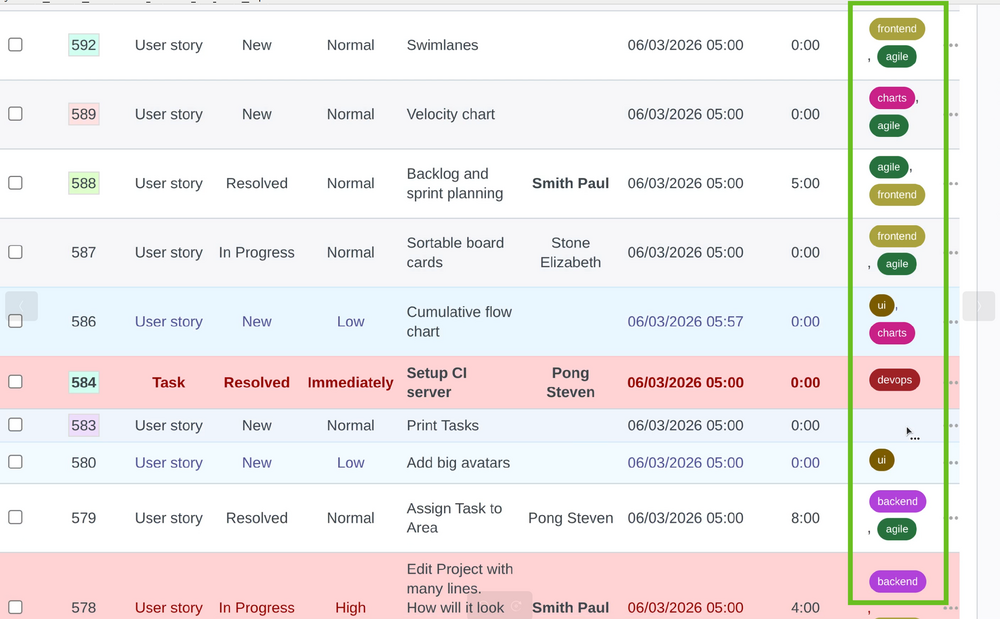
Task: Click agile tag on Velocity chart row
Action: click(x=888, y=126)
